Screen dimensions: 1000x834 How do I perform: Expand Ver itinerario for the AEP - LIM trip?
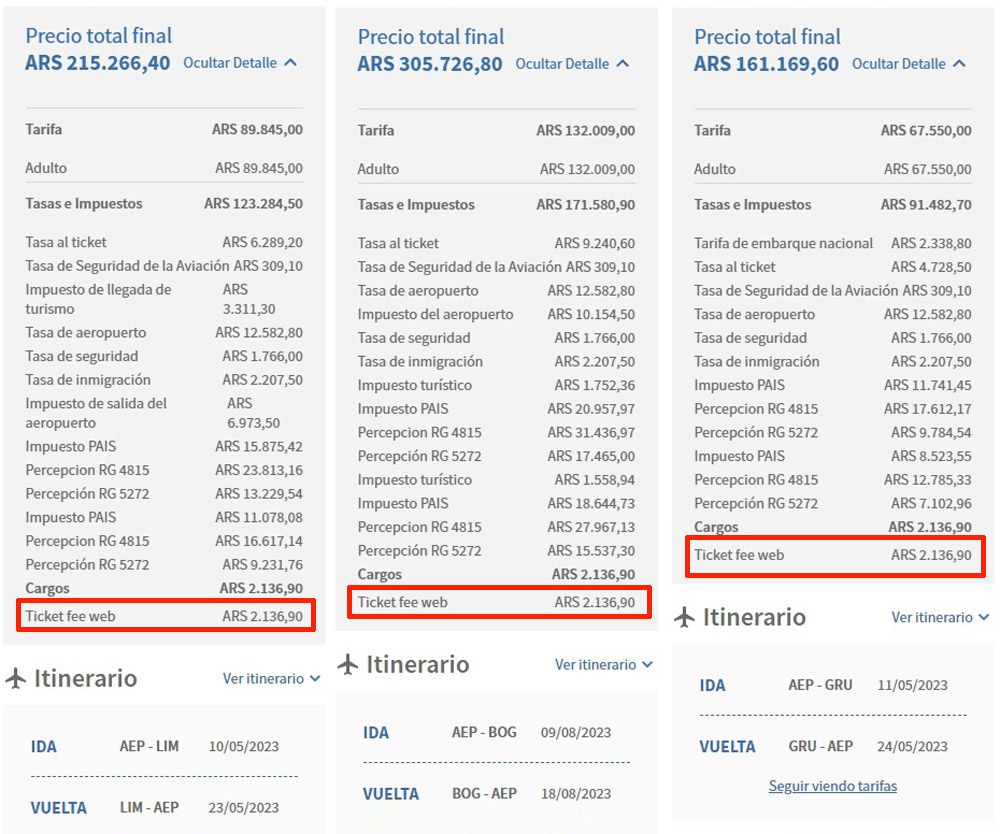point(271,679)
